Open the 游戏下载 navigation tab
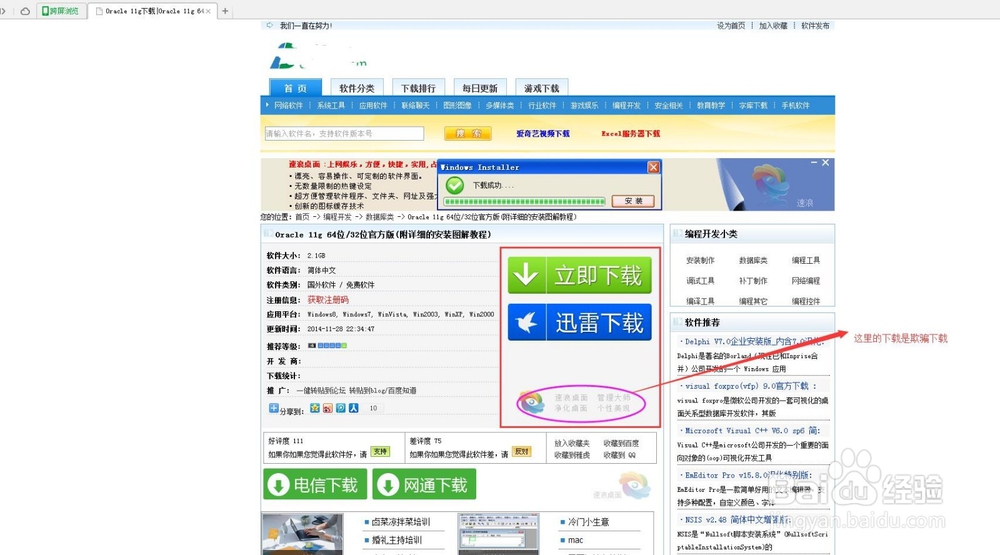The width and height of the screenshot is (1000, 555). tap(541, 88)
